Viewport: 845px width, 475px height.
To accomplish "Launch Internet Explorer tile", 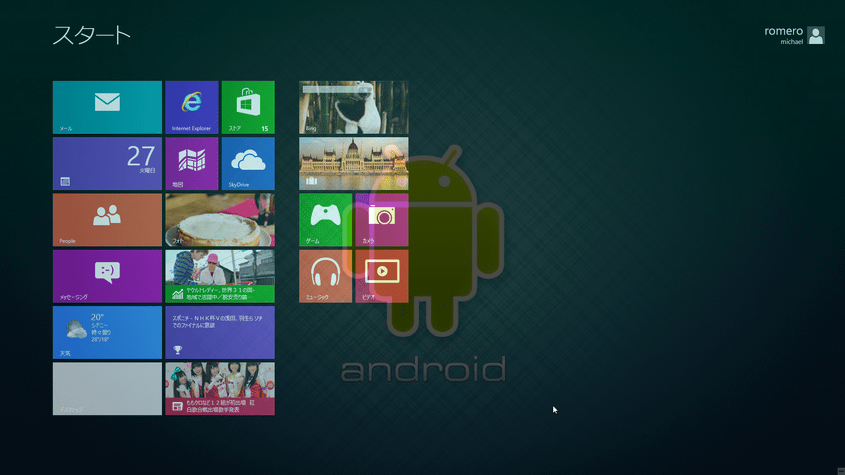I will (192, 107).
